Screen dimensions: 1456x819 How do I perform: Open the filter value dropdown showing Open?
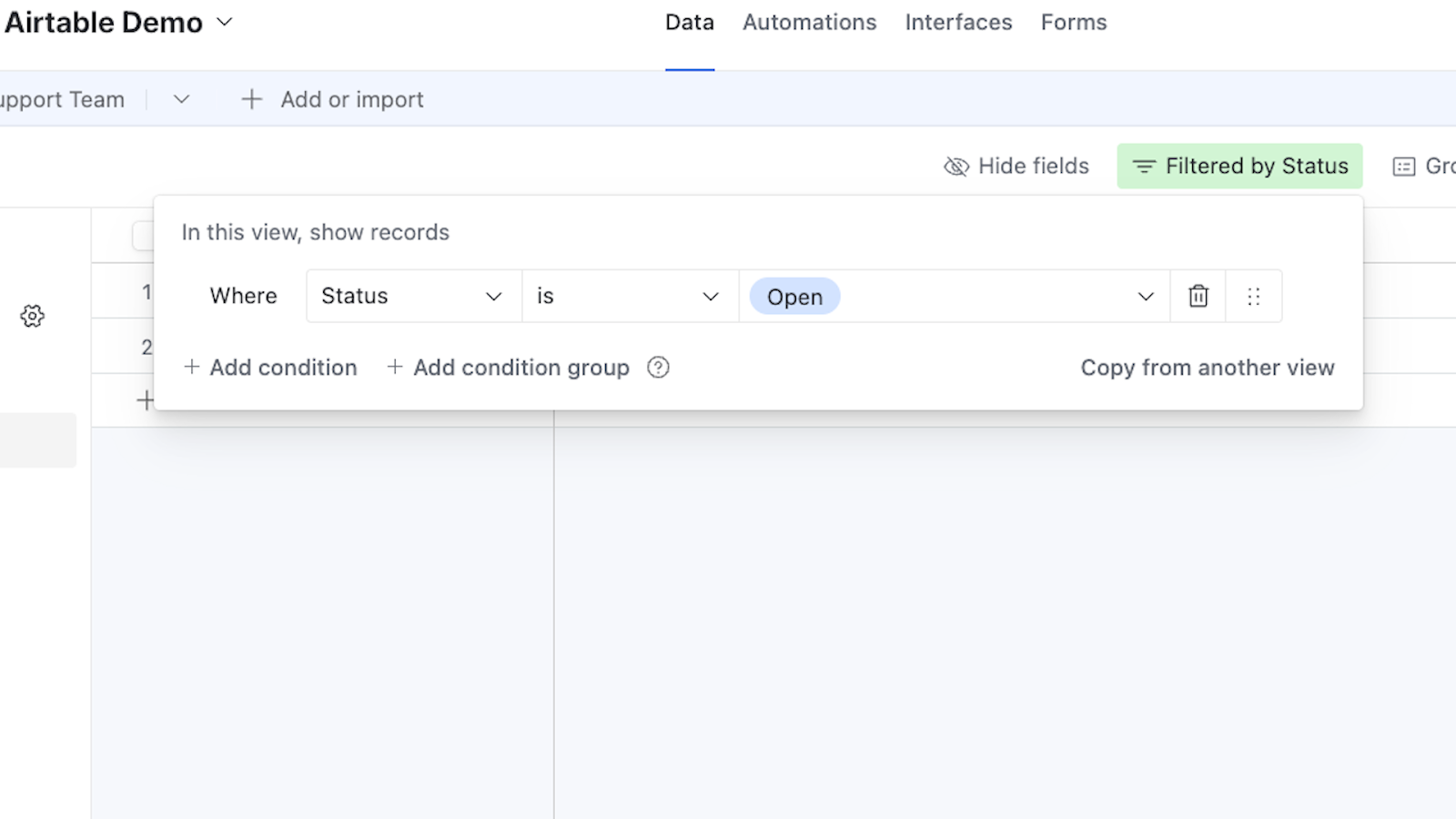(x=954, y=296)
